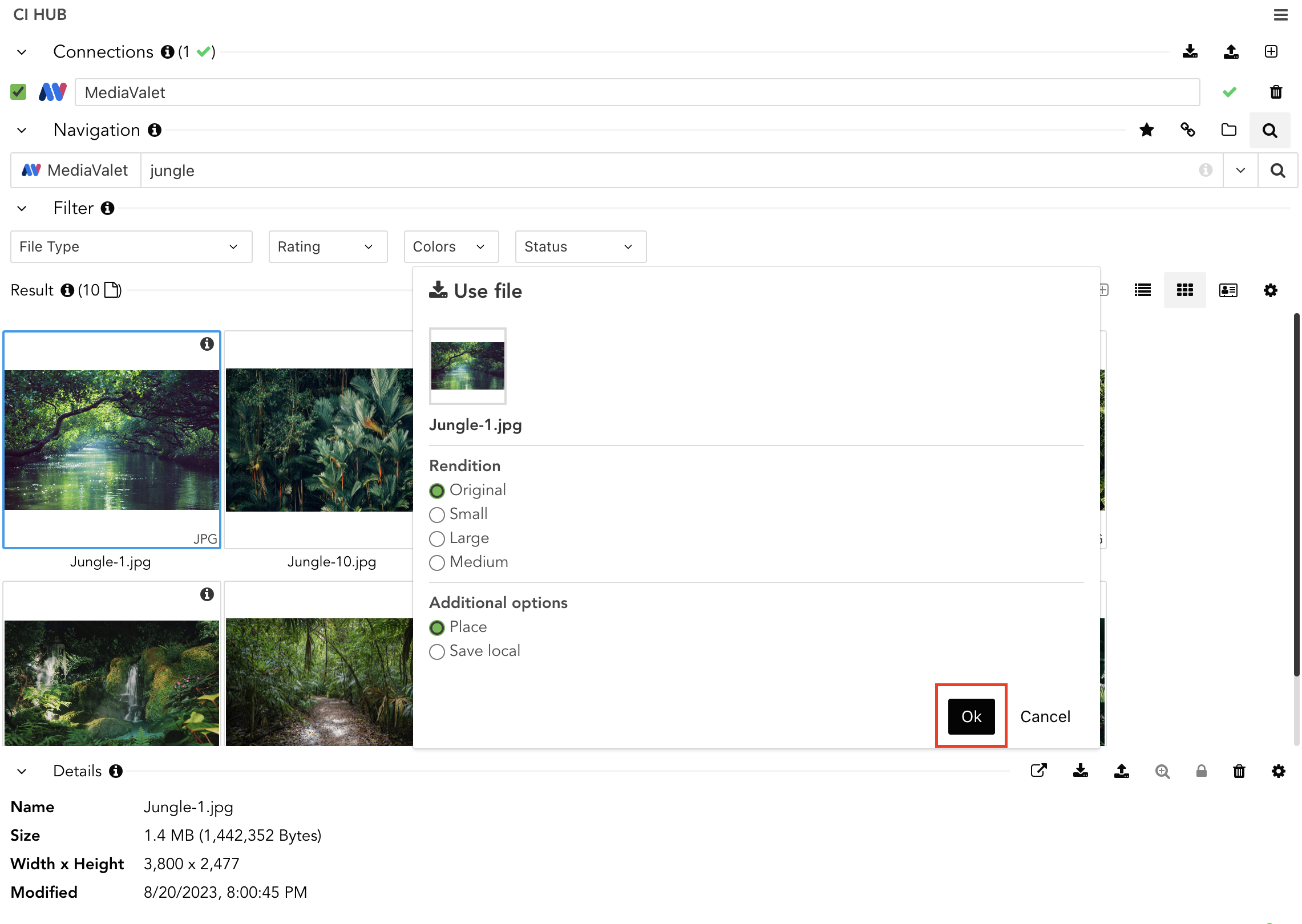Click Details upload icon
Image resolution: width=1302 pixels, height=924 pixels.
1121,771
